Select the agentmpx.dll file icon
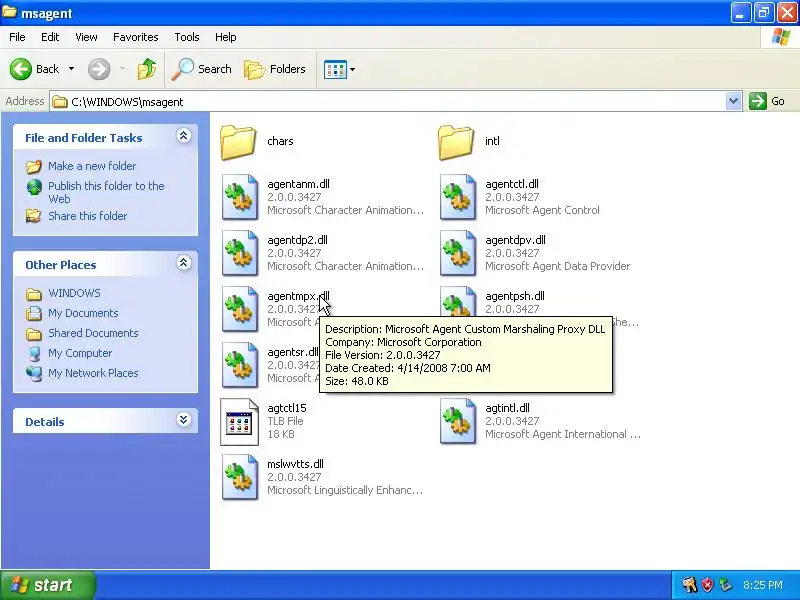The image size is (800, 600). tap(239, 309)
